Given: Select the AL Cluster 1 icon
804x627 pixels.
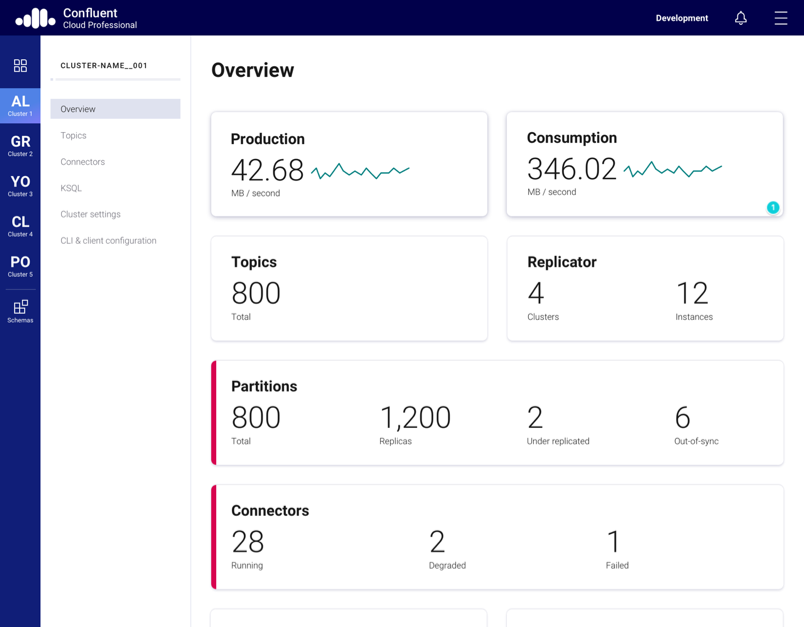Looking at the screenshot, I should (x=20, y=105).
